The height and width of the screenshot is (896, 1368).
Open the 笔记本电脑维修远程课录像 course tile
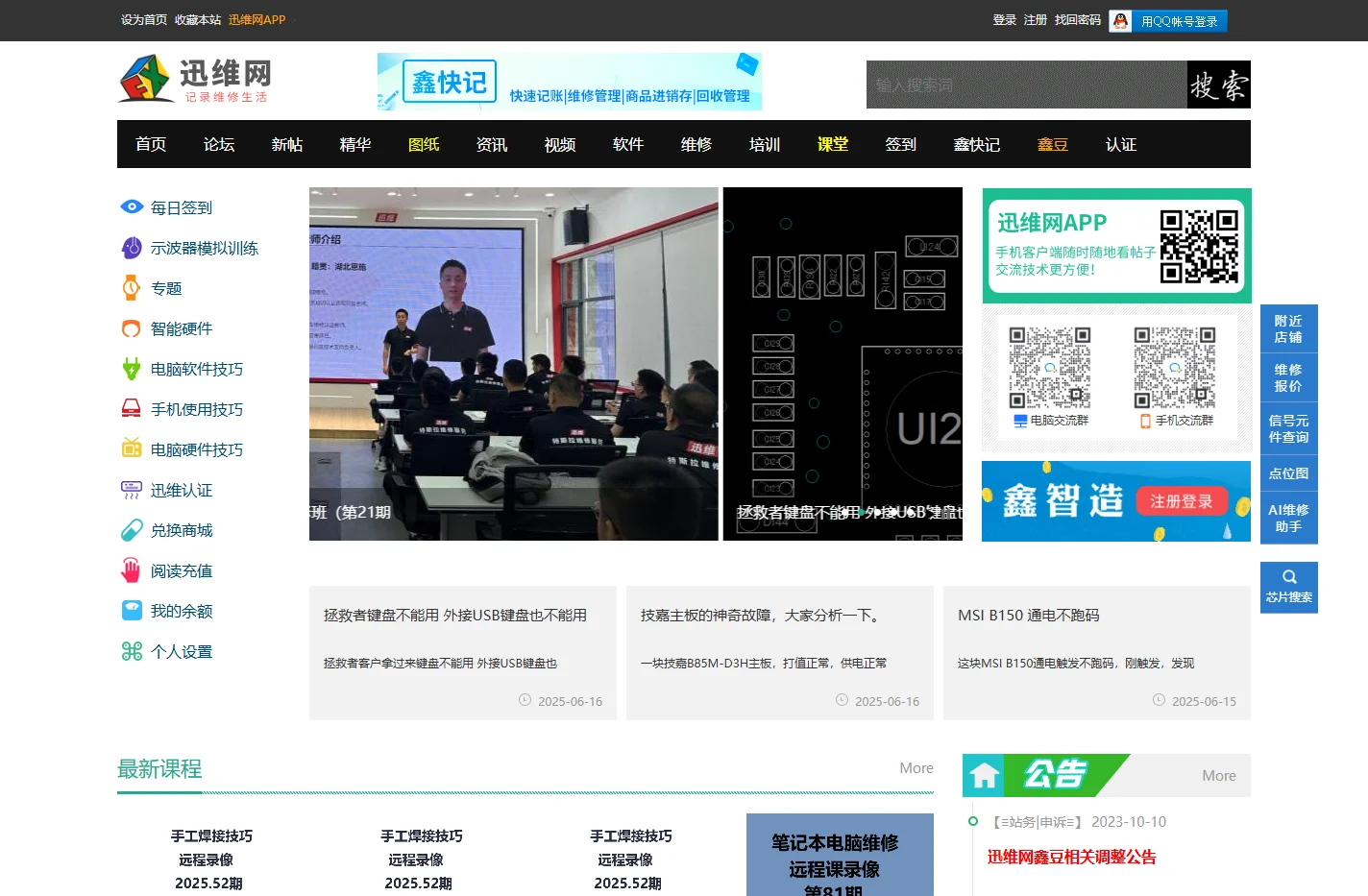[840, 855]
